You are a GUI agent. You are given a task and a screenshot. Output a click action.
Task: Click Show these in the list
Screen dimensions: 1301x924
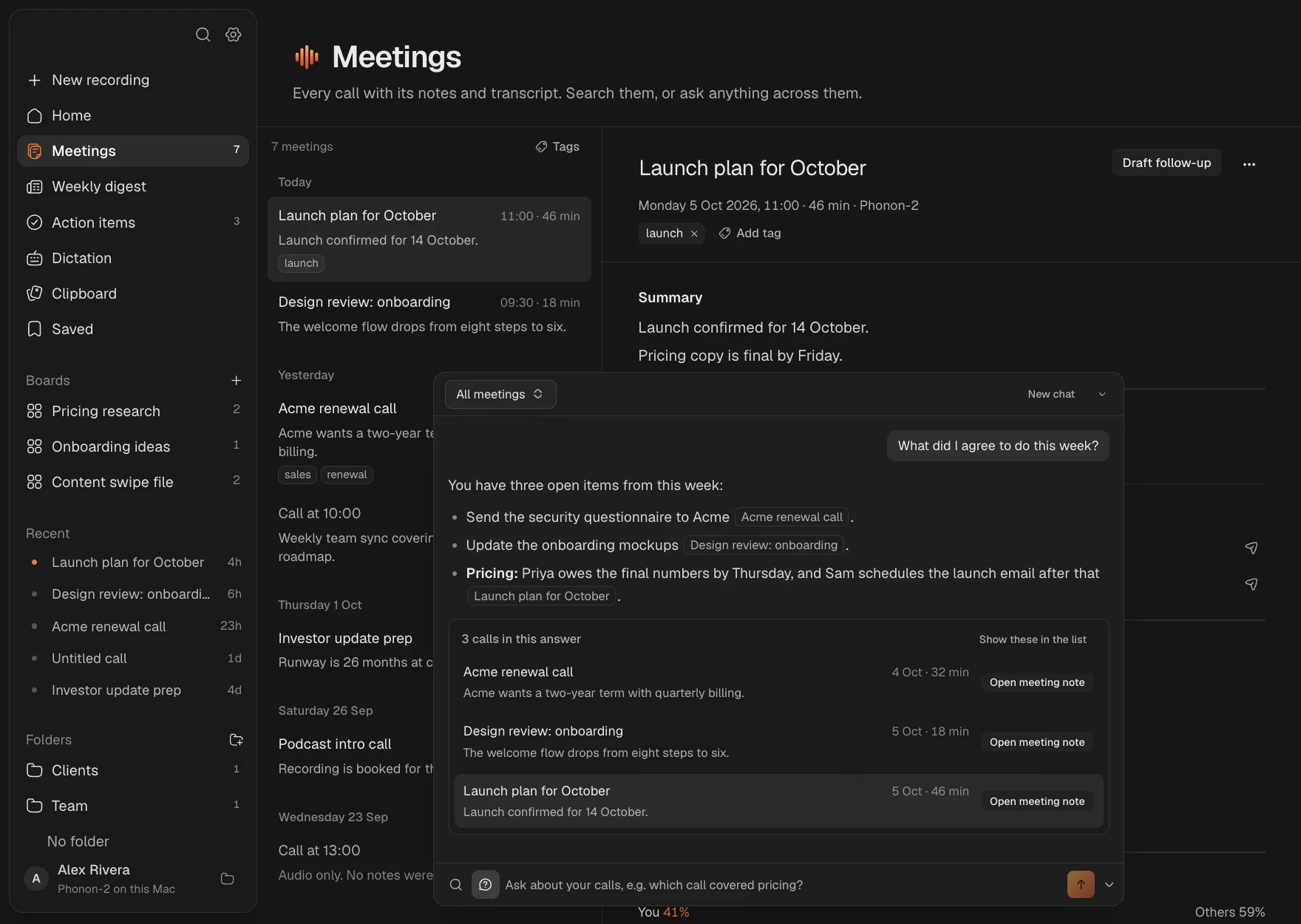[x=1033, y=639]
